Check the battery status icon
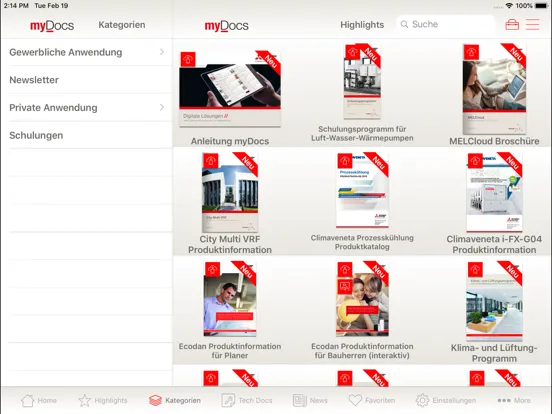 pyautogui.click(x=541, y=6)
